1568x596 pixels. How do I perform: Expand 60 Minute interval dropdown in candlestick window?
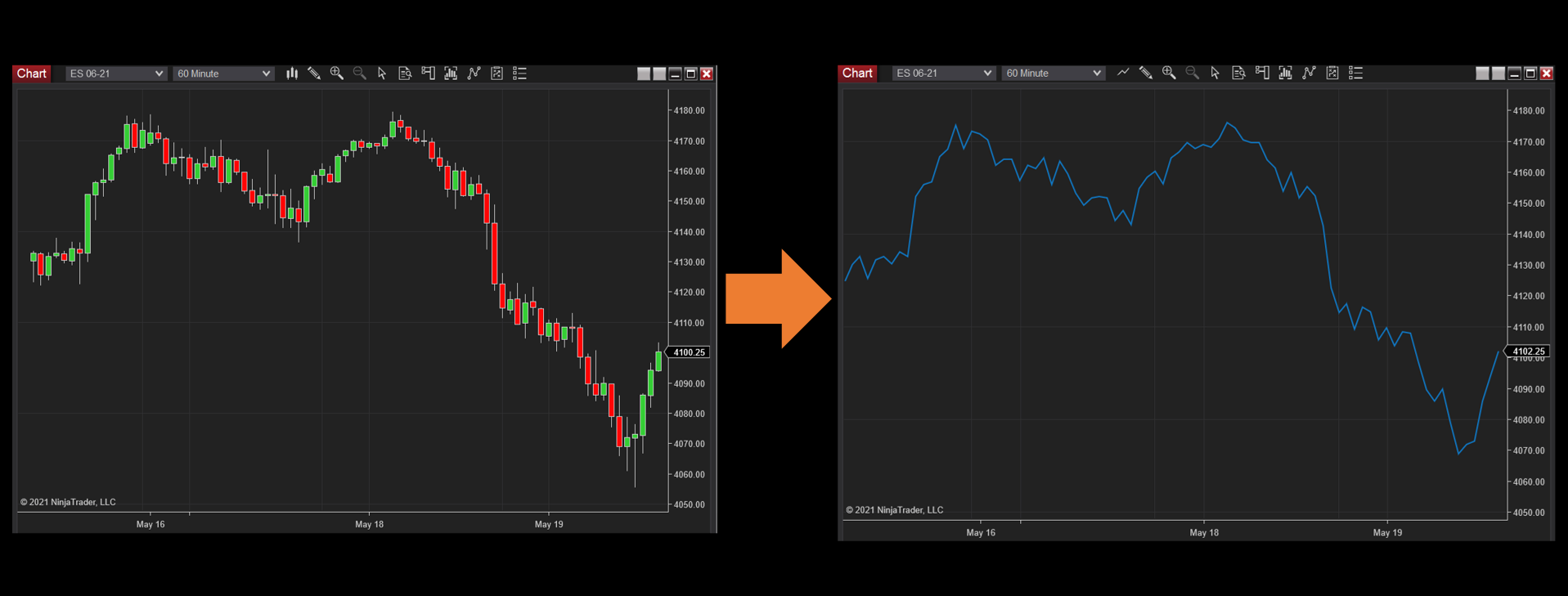(223, 74)
